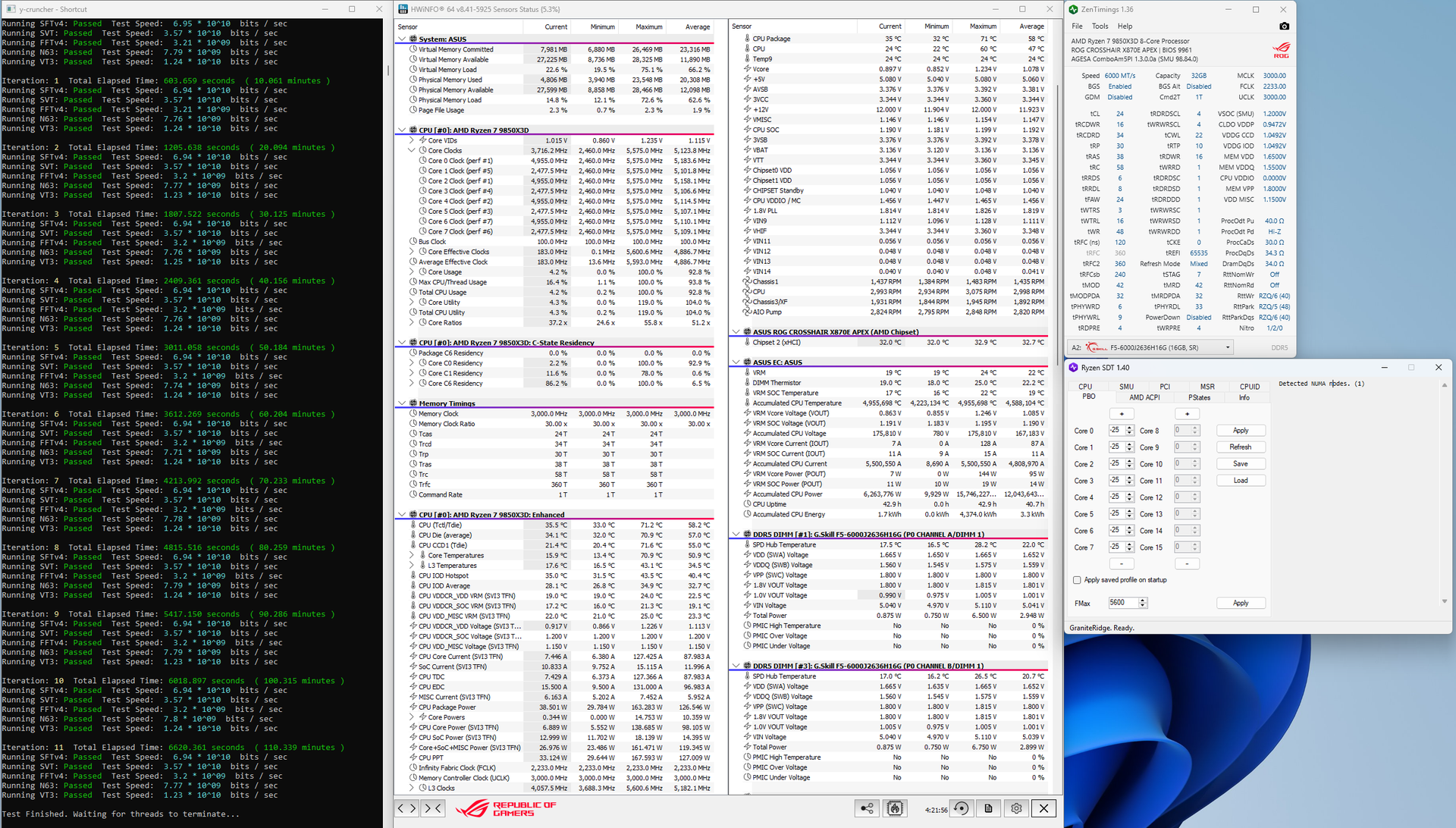Enable Apply saved profile on startup checkbox
This screenshot has height=828, width=1456.
[1077, 580]
